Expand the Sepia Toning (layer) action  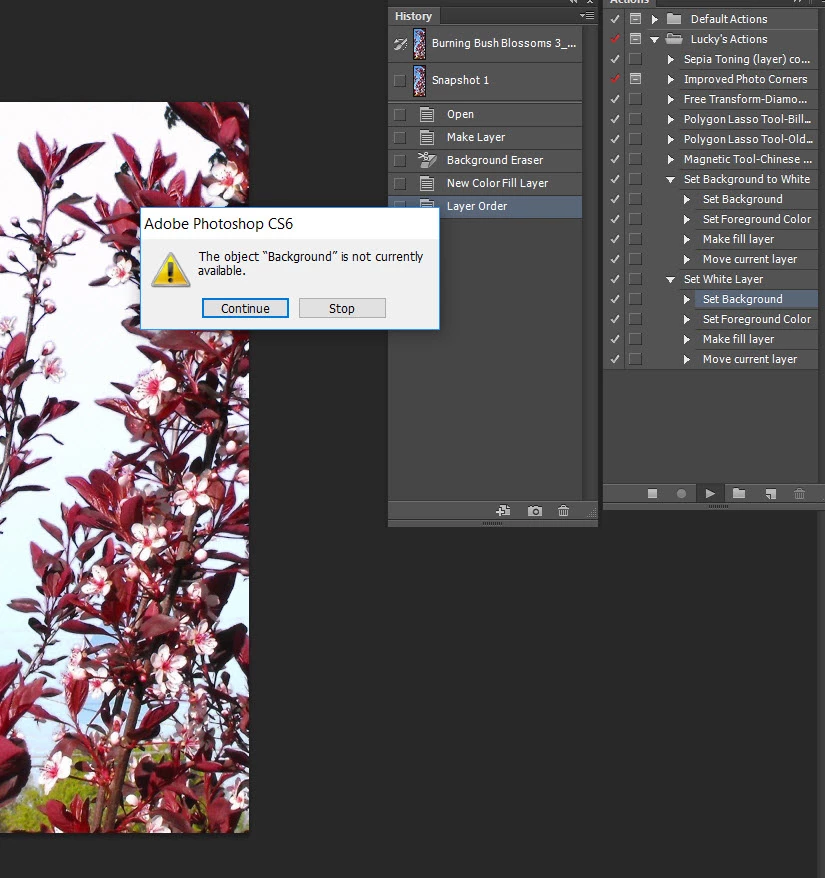pos(670,59)
